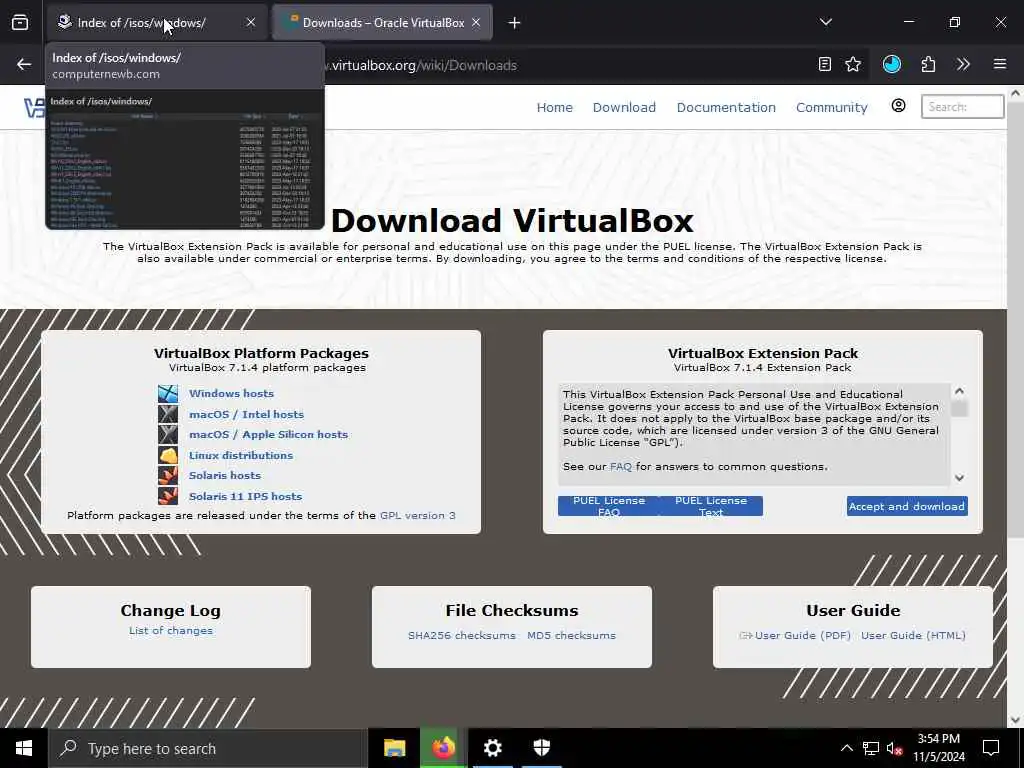The image size is (1024, 768).
Task: Select the Downloads – Oracle VirtualBox tab
Action: pos(383,22)
